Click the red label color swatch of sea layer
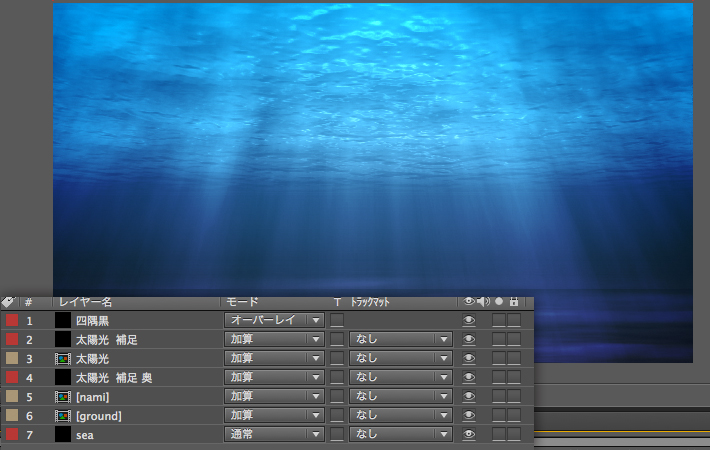Screen dimensions: 710x450 (x=12, y=434)
